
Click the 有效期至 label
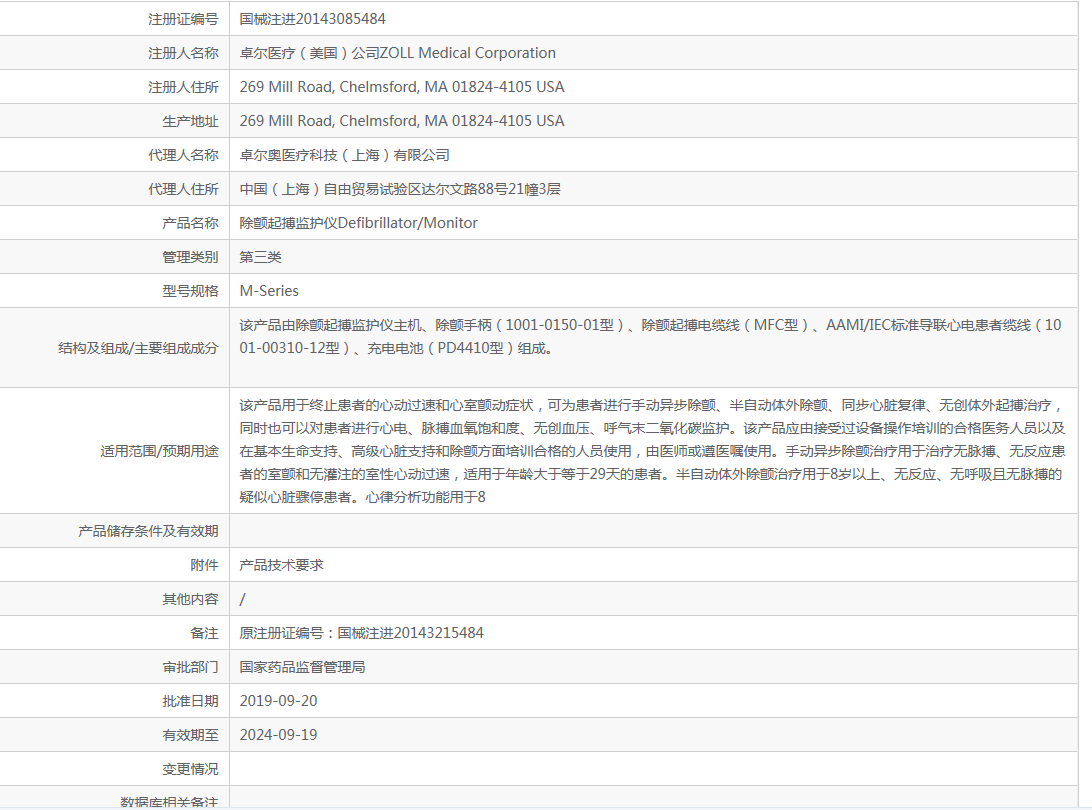tap(190, 735)
